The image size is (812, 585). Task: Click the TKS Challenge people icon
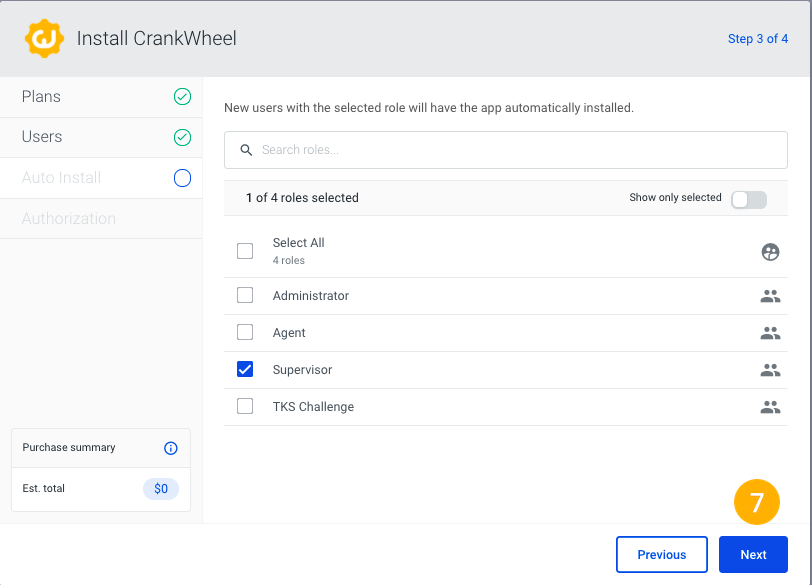pyautogui.click(x=770, y=407)
